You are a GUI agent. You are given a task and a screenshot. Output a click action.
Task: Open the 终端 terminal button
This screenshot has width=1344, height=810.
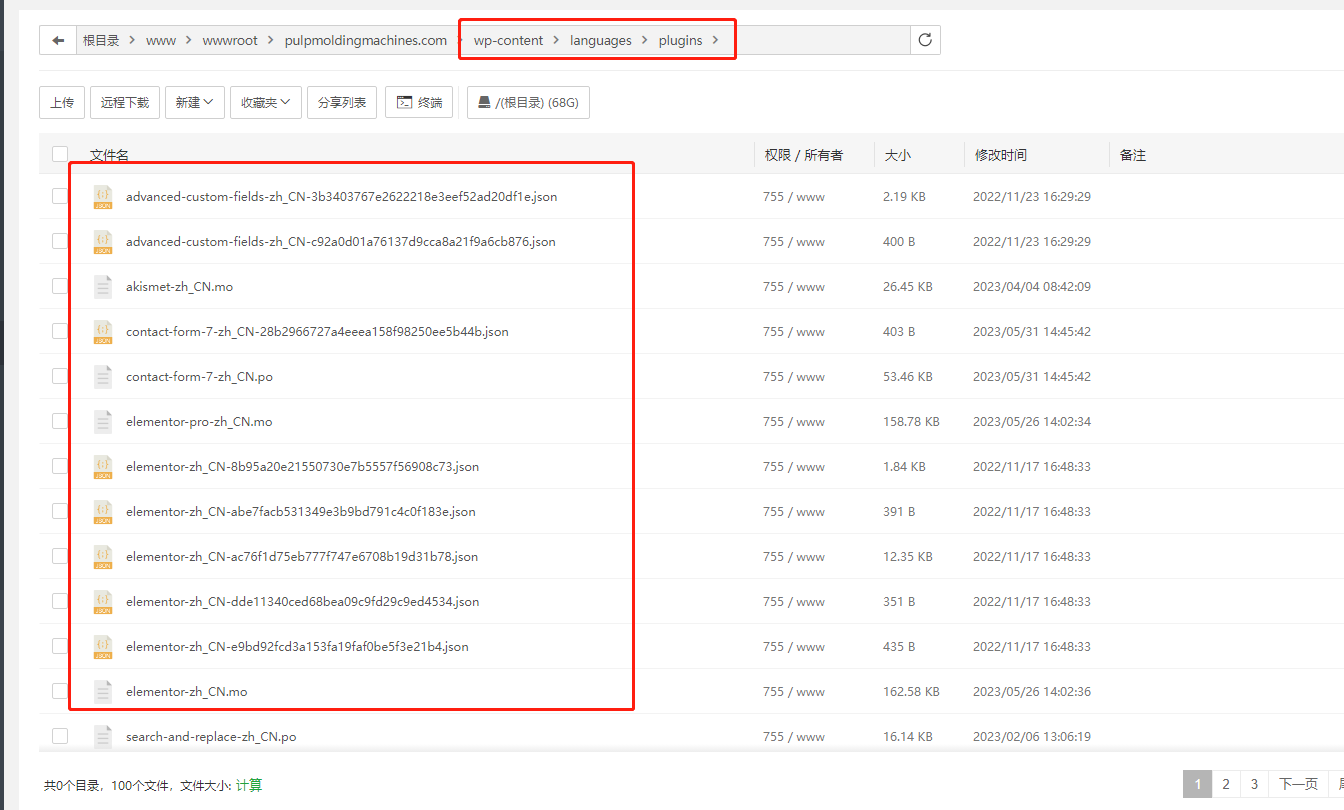419,102
